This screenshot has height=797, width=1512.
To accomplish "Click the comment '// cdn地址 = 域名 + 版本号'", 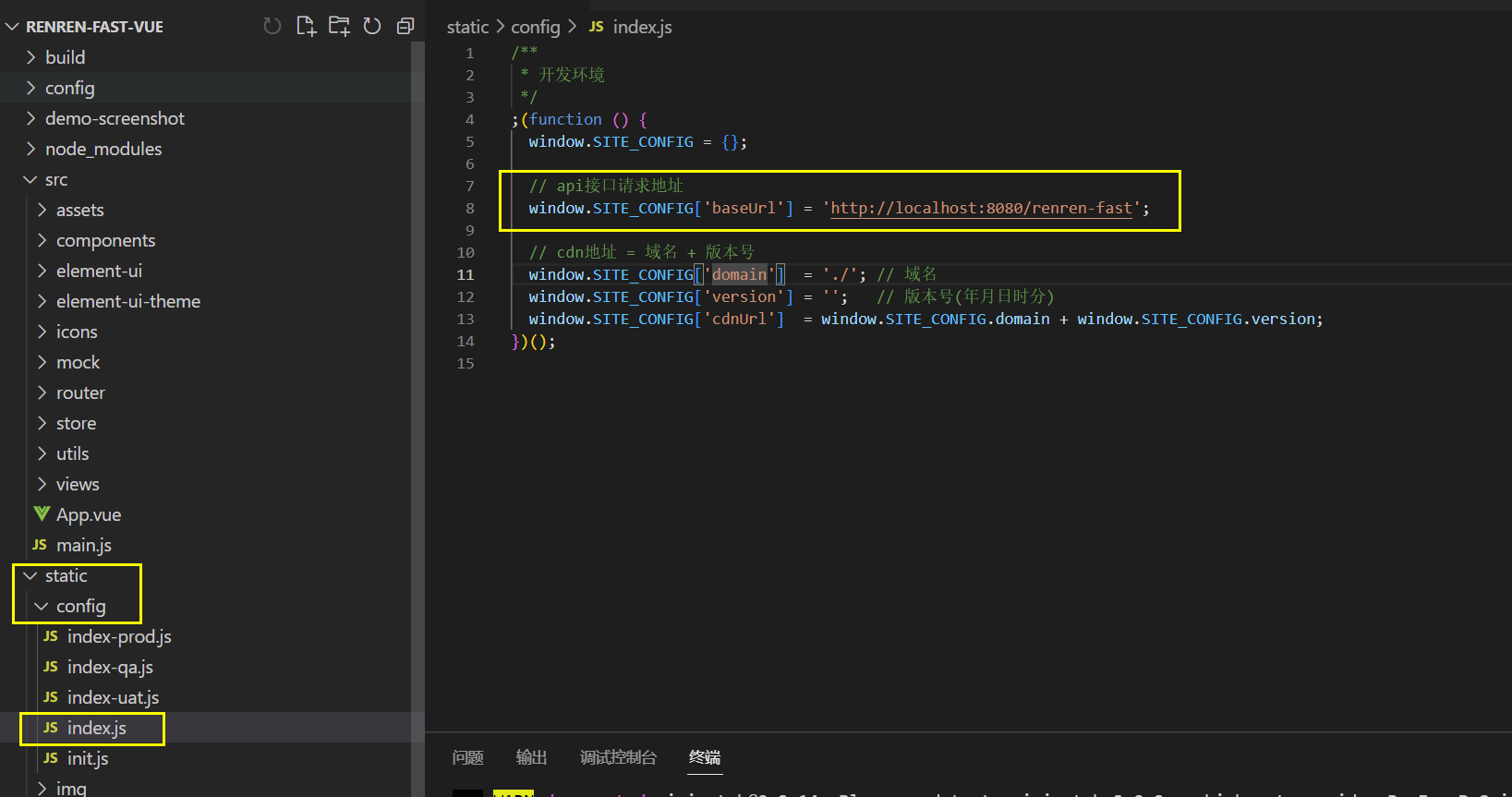I will click(642, 252).
